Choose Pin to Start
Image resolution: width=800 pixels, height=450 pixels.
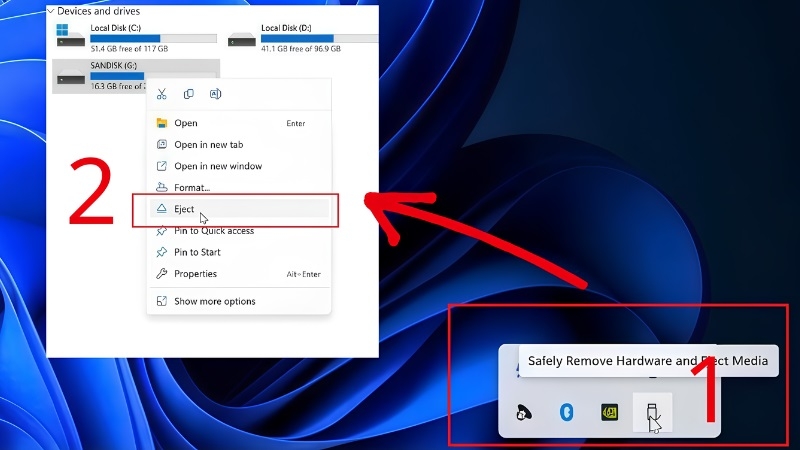(x=239, y=252)
